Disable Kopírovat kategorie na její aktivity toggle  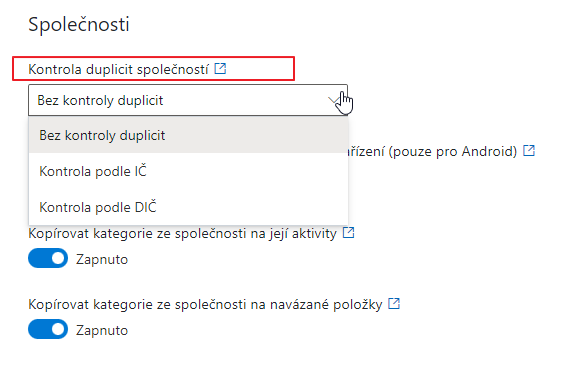[x=48, y=258]
